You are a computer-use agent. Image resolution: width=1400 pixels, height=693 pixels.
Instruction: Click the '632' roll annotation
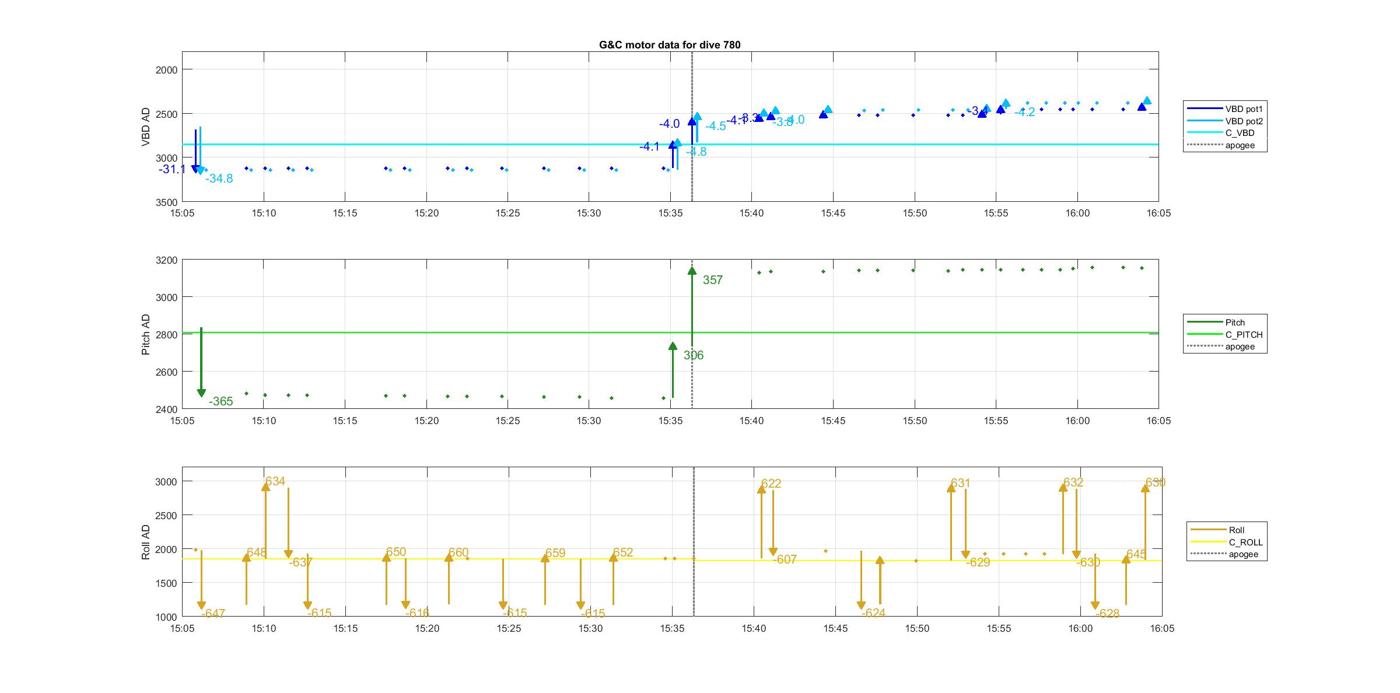pos(1073,482)
